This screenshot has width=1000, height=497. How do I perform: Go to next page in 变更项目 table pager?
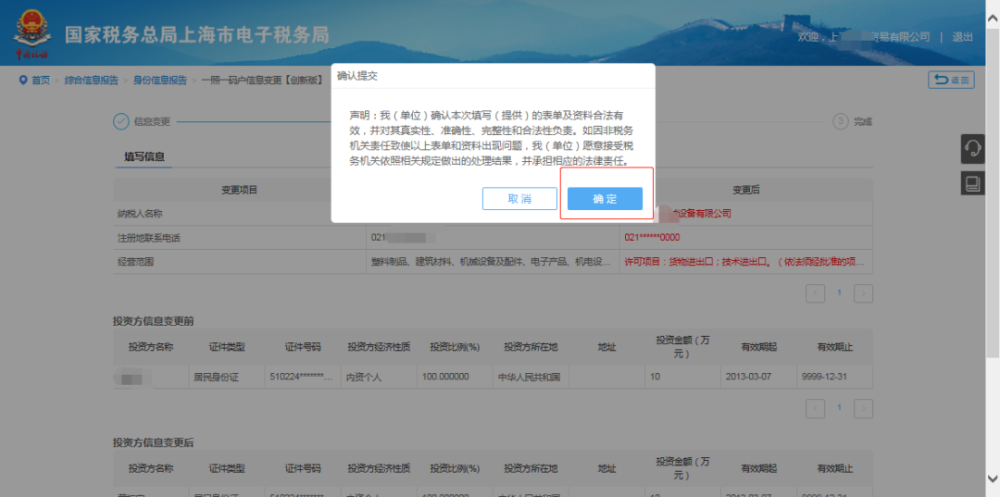(x=863, y=293)
